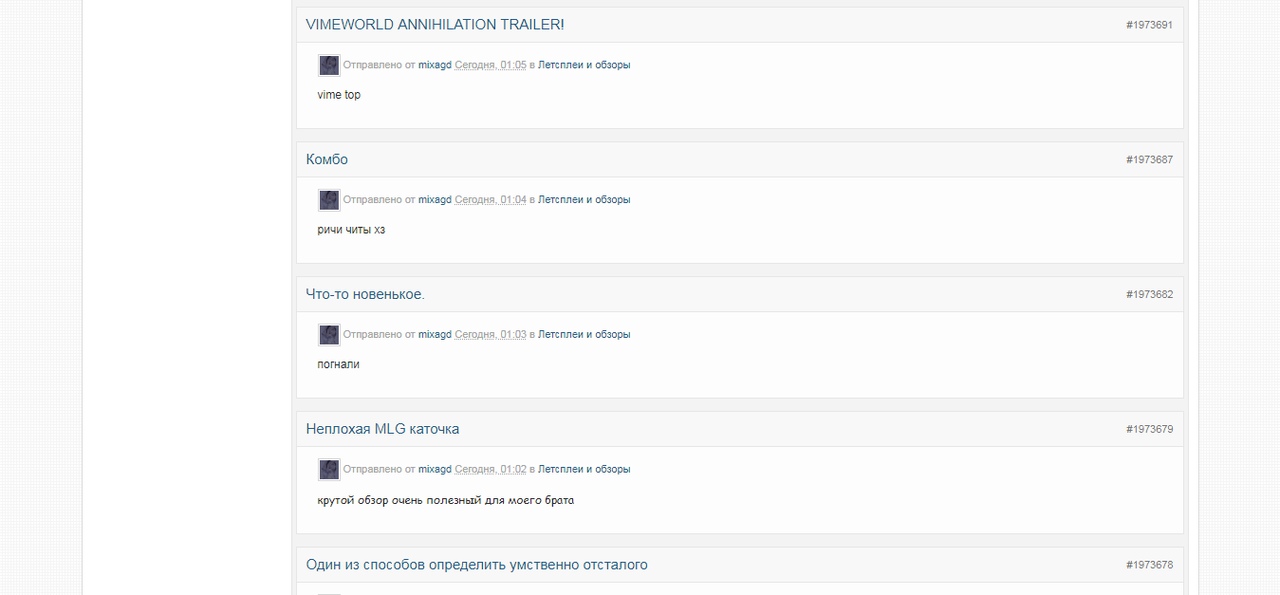Image resolution: width=1280 pixels, height=595 pixels.
Task: Open post number #1973687
Action: click(1149, 160)
